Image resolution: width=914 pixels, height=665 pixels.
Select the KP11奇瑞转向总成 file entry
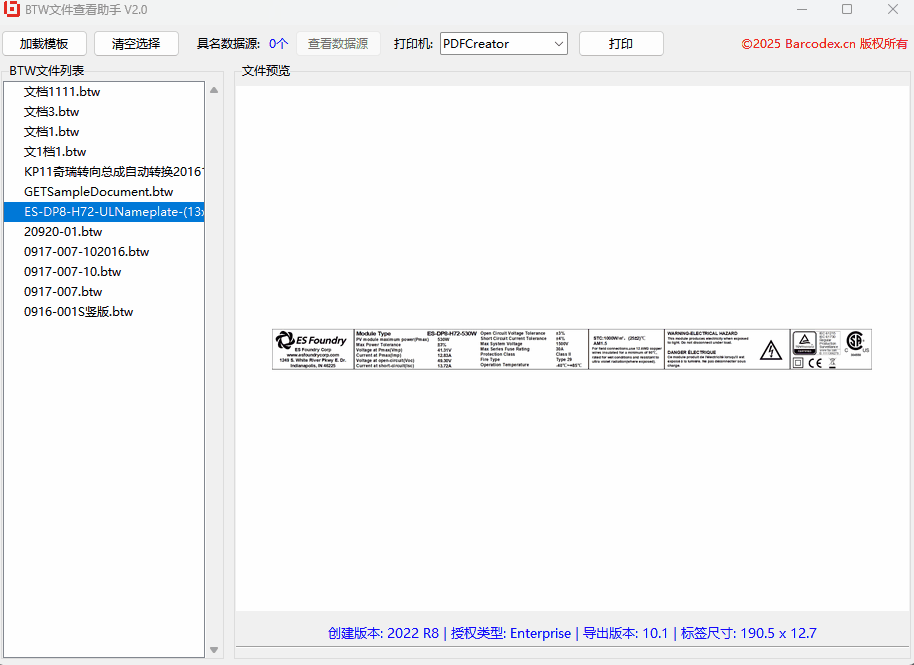[104, 171]
